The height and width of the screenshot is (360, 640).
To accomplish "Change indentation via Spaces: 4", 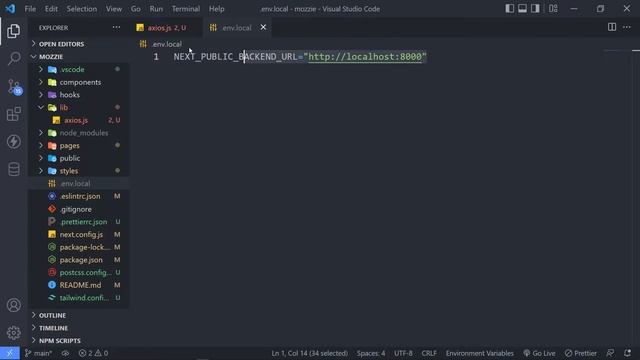I will click(x=371, y=353).
